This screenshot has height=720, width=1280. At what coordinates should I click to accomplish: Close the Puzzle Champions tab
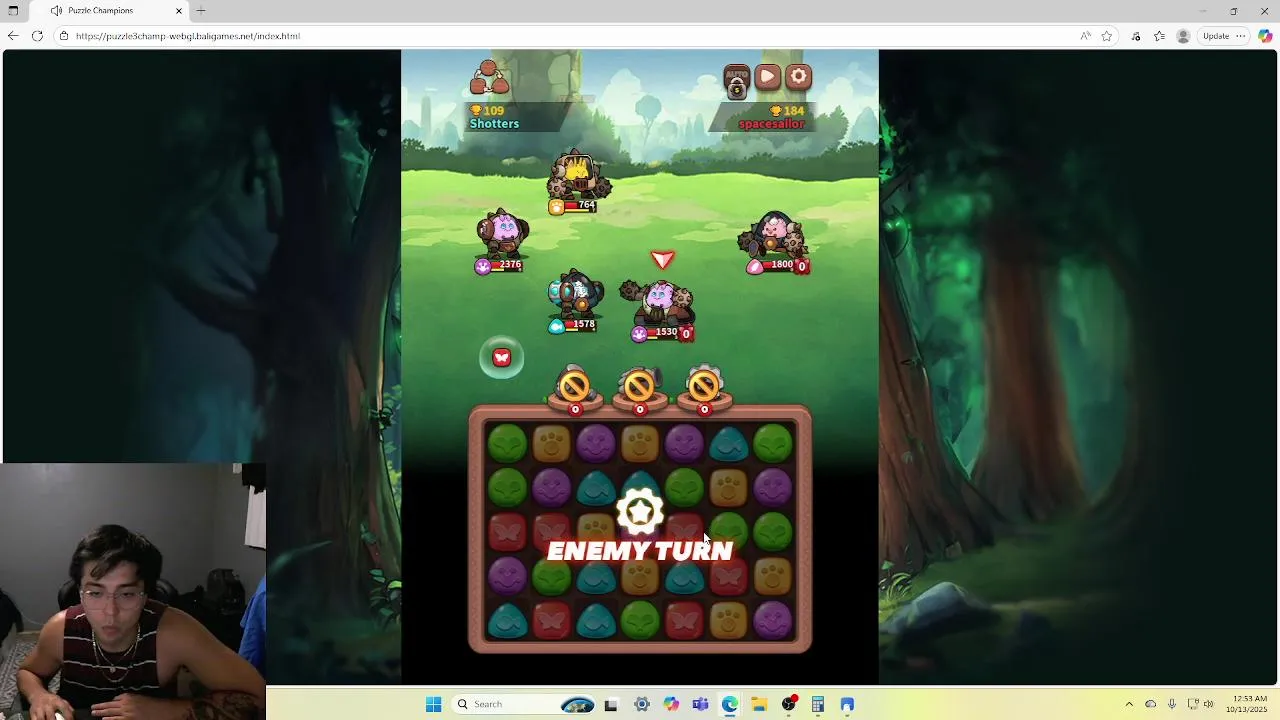(x=179, y=10)
